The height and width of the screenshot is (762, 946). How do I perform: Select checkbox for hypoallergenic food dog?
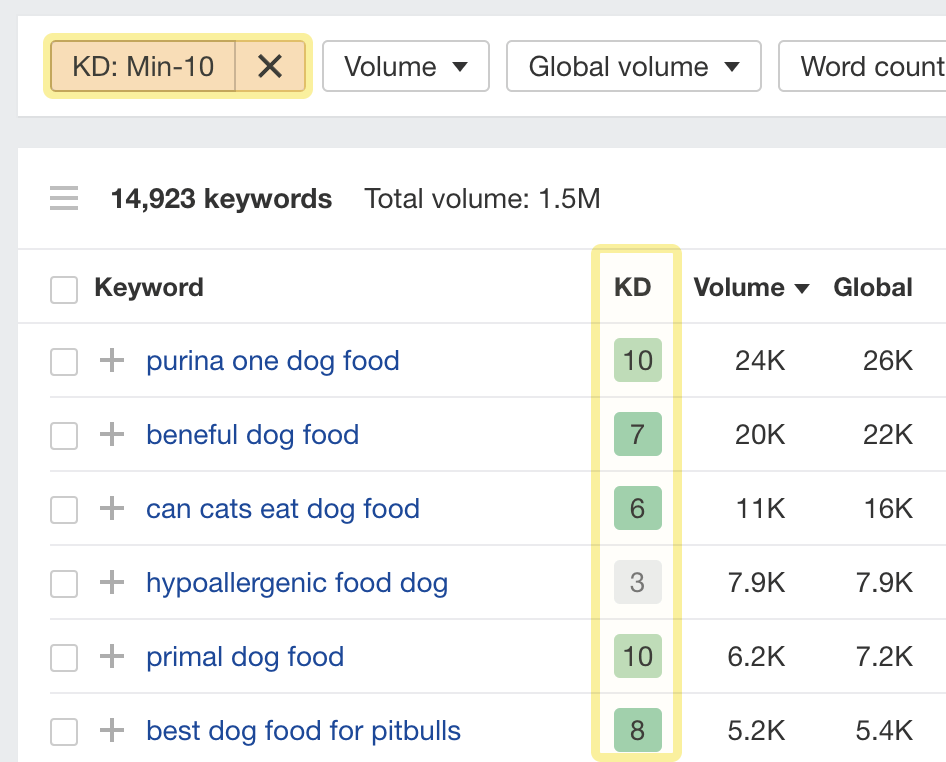click(64, 584)
